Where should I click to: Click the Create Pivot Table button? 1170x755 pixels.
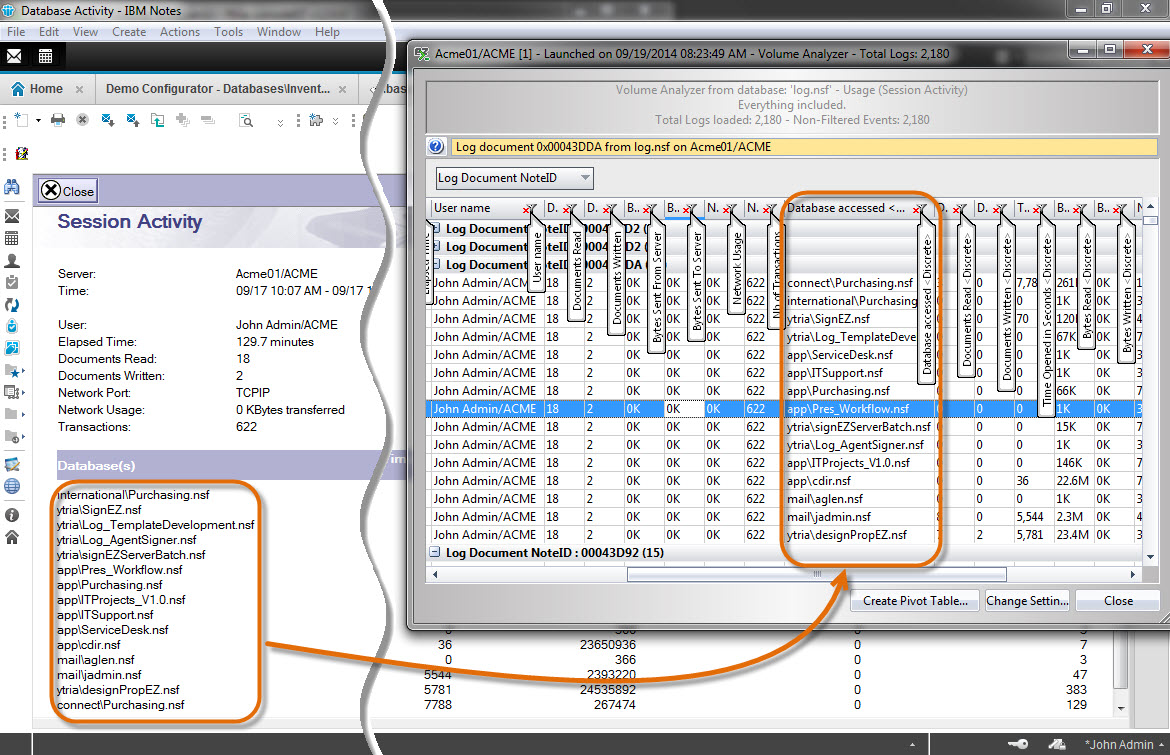click(x=916, y=601)
